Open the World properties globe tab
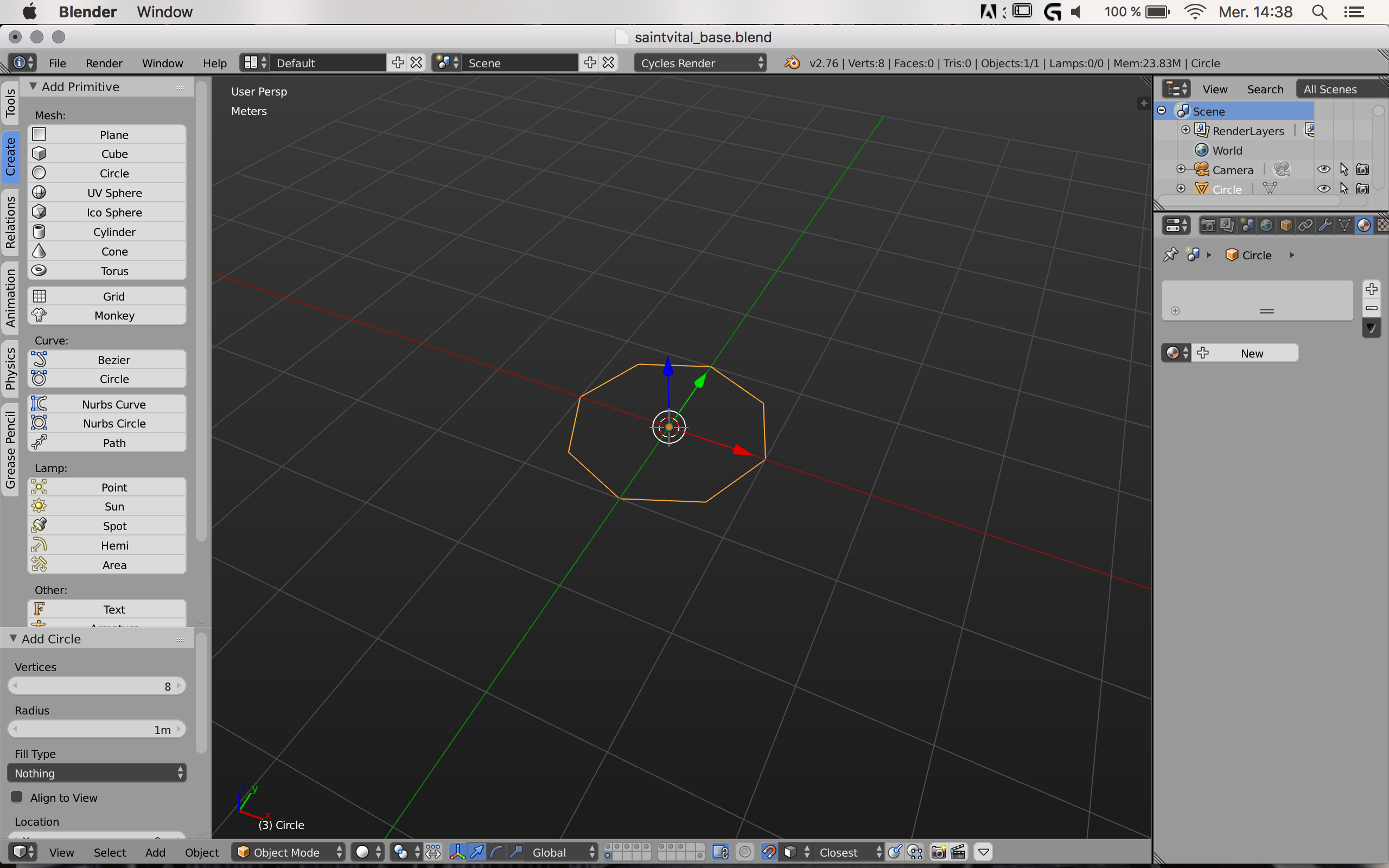The height and width of the screenshot is (868, 1389). pos(1266,226)
